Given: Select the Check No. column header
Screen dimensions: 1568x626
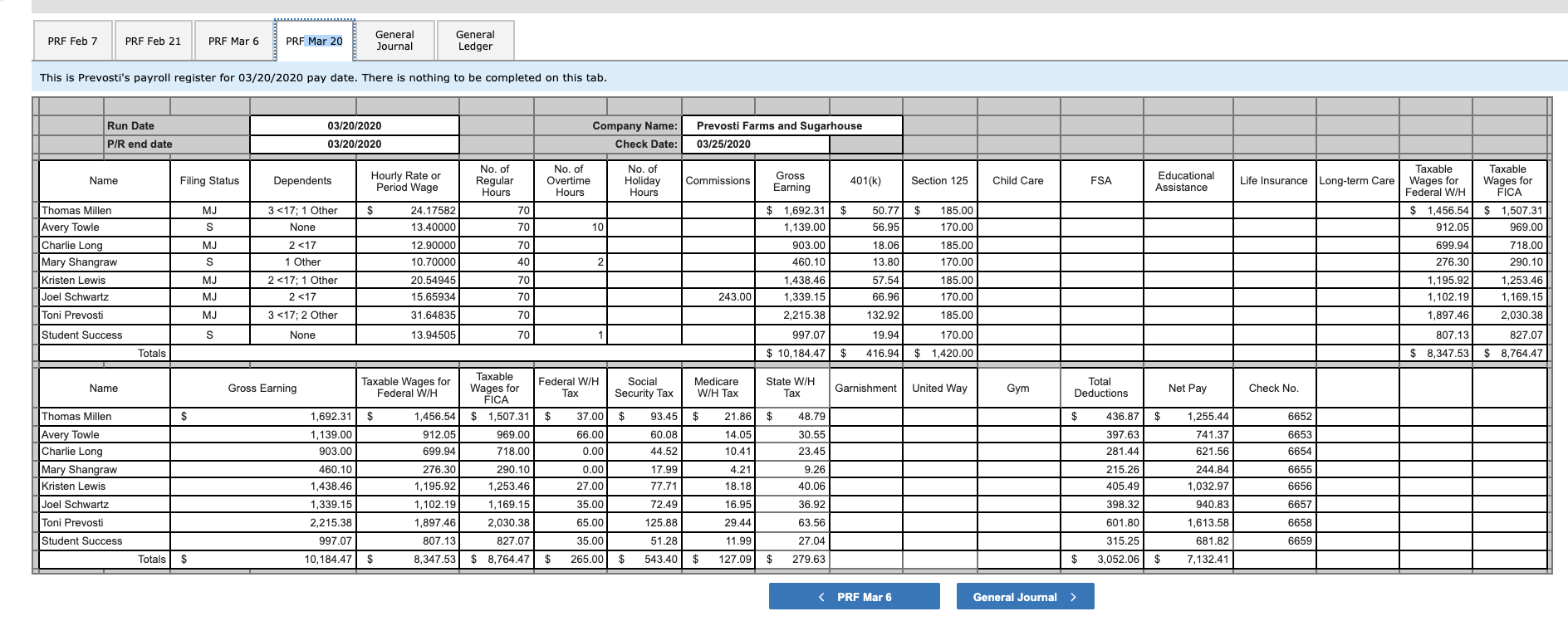Looking at the screenshot, I should [x=1273, y=388].
